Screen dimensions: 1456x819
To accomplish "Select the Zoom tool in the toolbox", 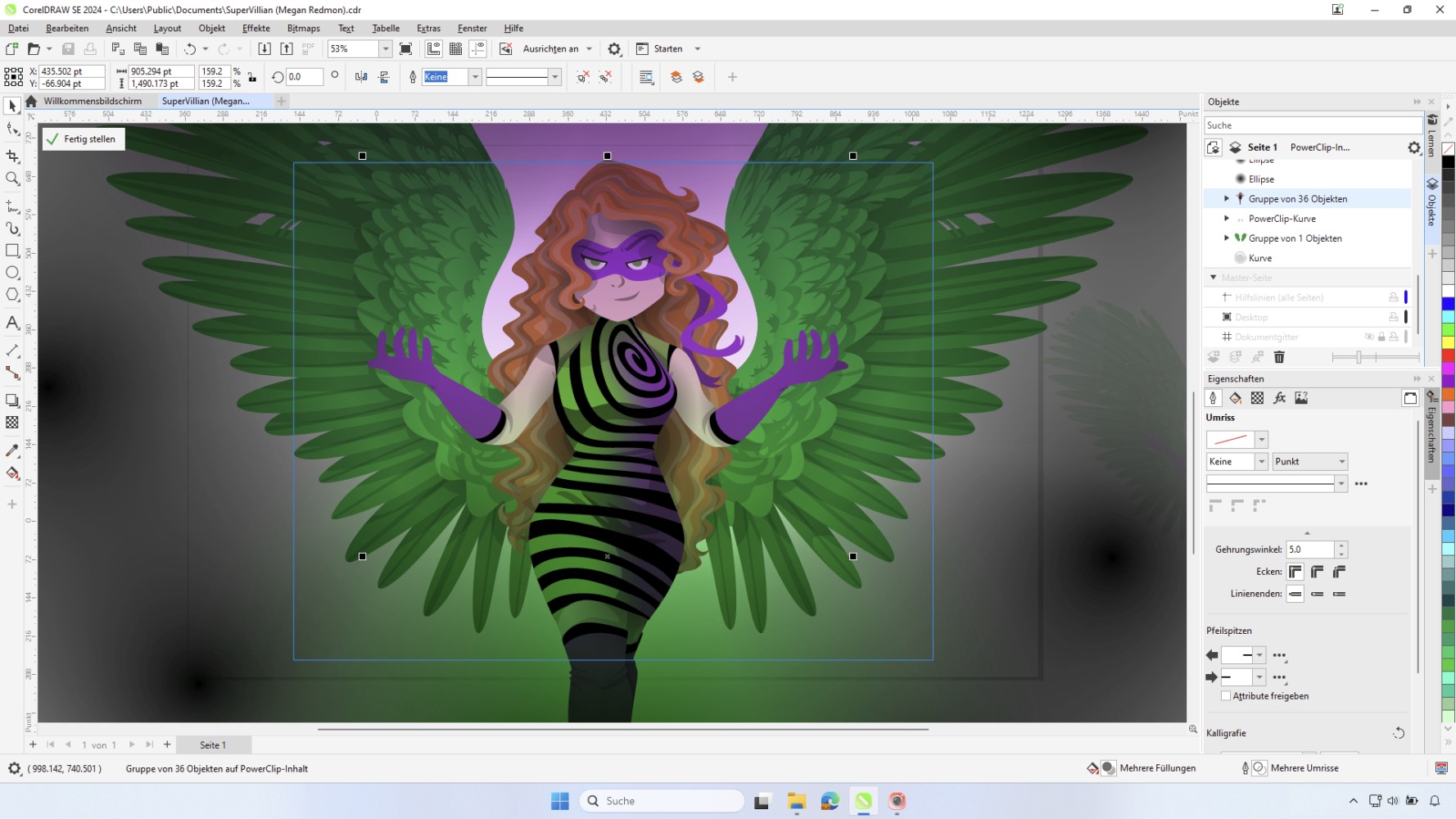I will [11, 179].
